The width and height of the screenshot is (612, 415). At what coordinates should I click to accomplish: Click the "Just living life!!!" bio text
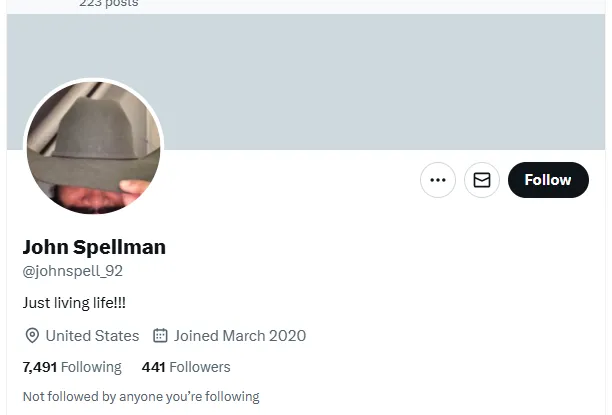[74, 302]
